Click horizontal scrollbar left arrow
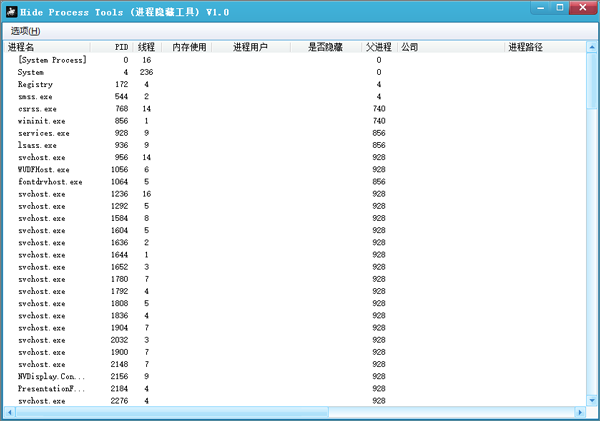Viewport: 600px width, 421px height. pyautogui.click(x=10, y=412)
